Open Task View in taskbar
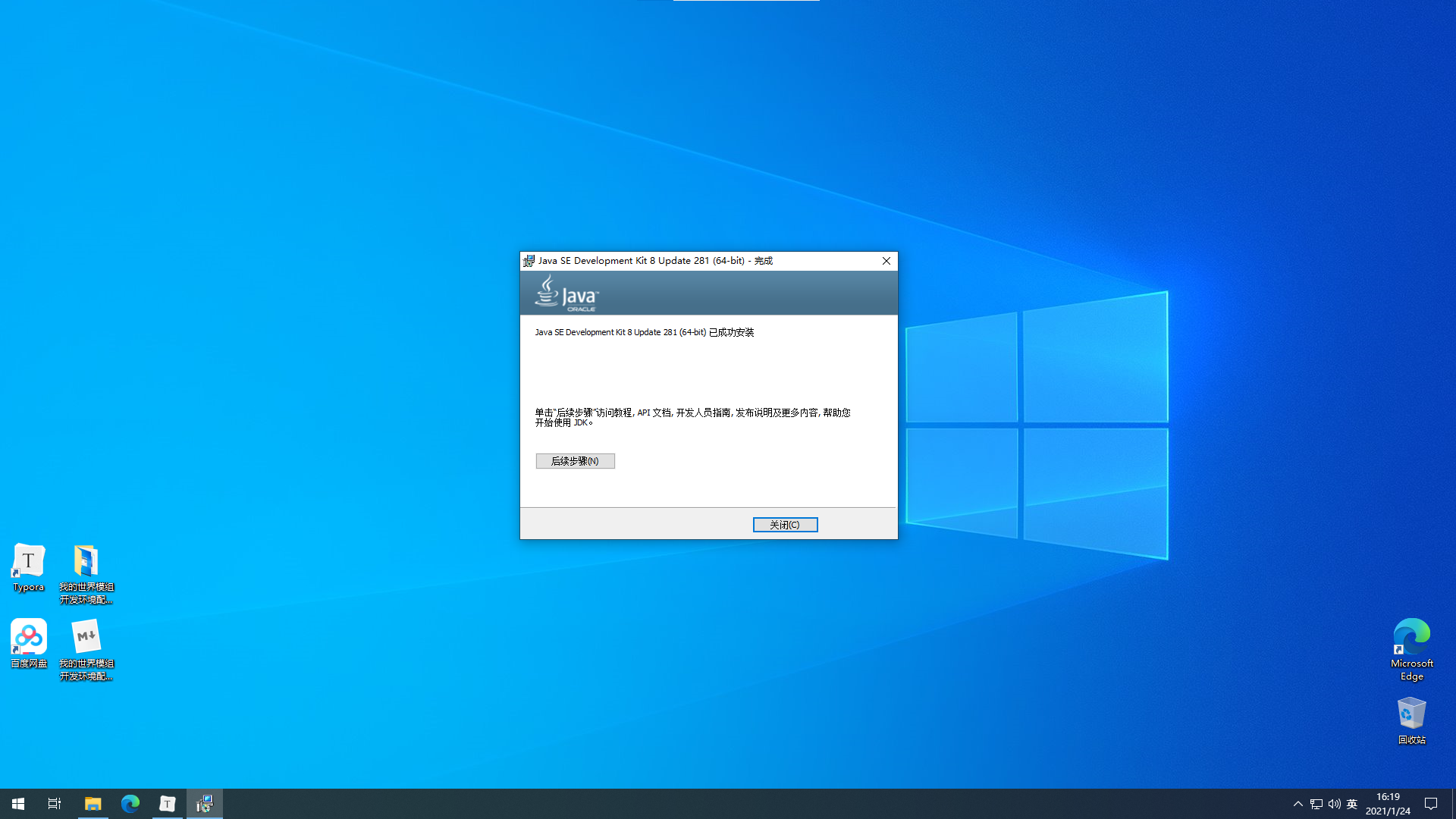This screenshot has width=1456, height=819. pyautogui.click(x=55, y=804)
